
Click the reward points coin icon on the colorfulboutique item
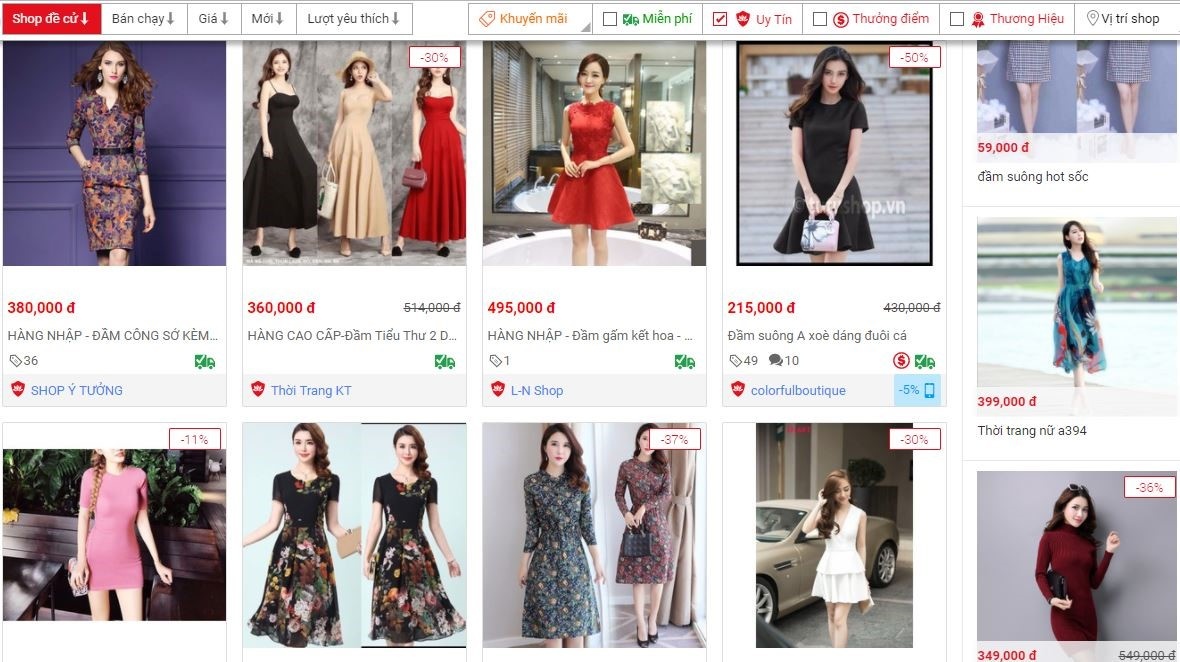(901, 361)
